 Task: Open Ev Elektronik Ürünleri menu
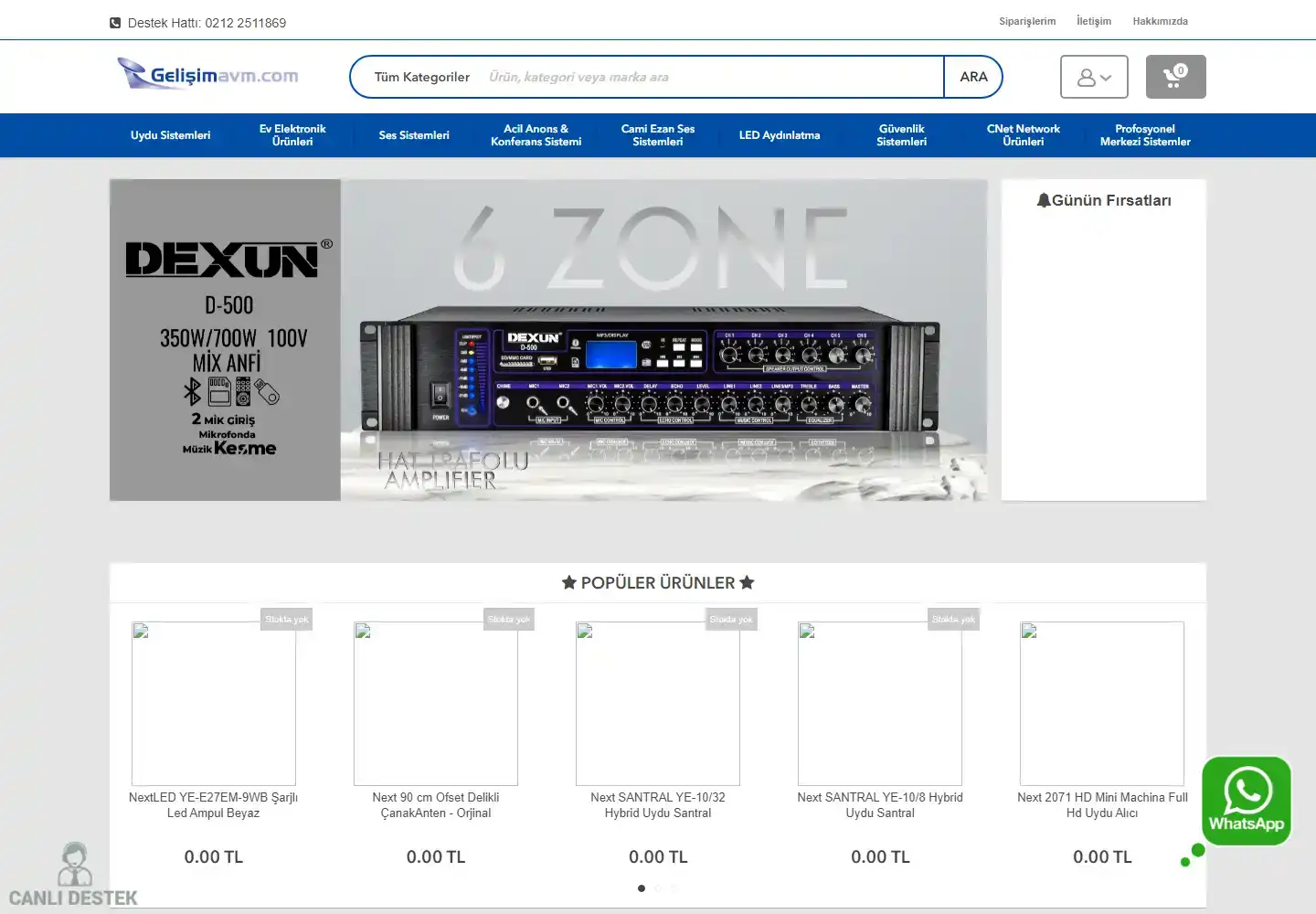pyautogui.click(x=292, y=135)
